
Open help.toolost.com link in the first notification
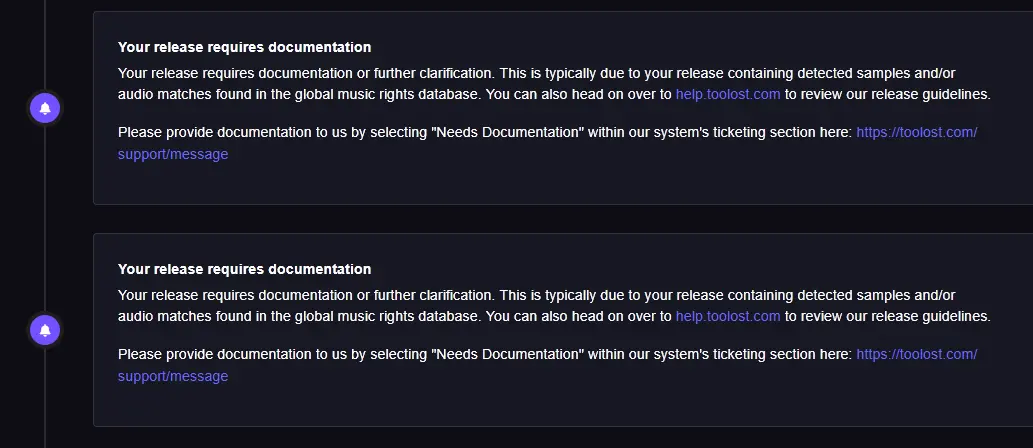point(728,94)
